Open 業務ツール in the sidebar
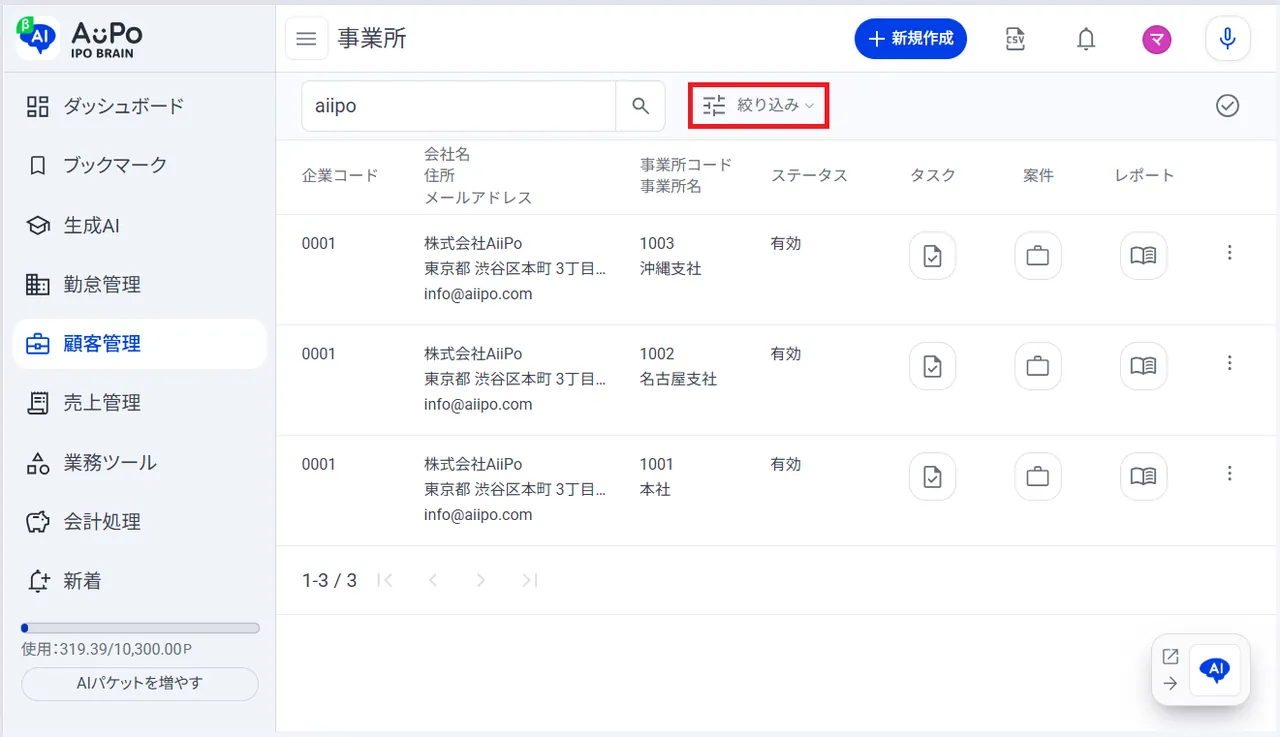 [x=139, y=463]
